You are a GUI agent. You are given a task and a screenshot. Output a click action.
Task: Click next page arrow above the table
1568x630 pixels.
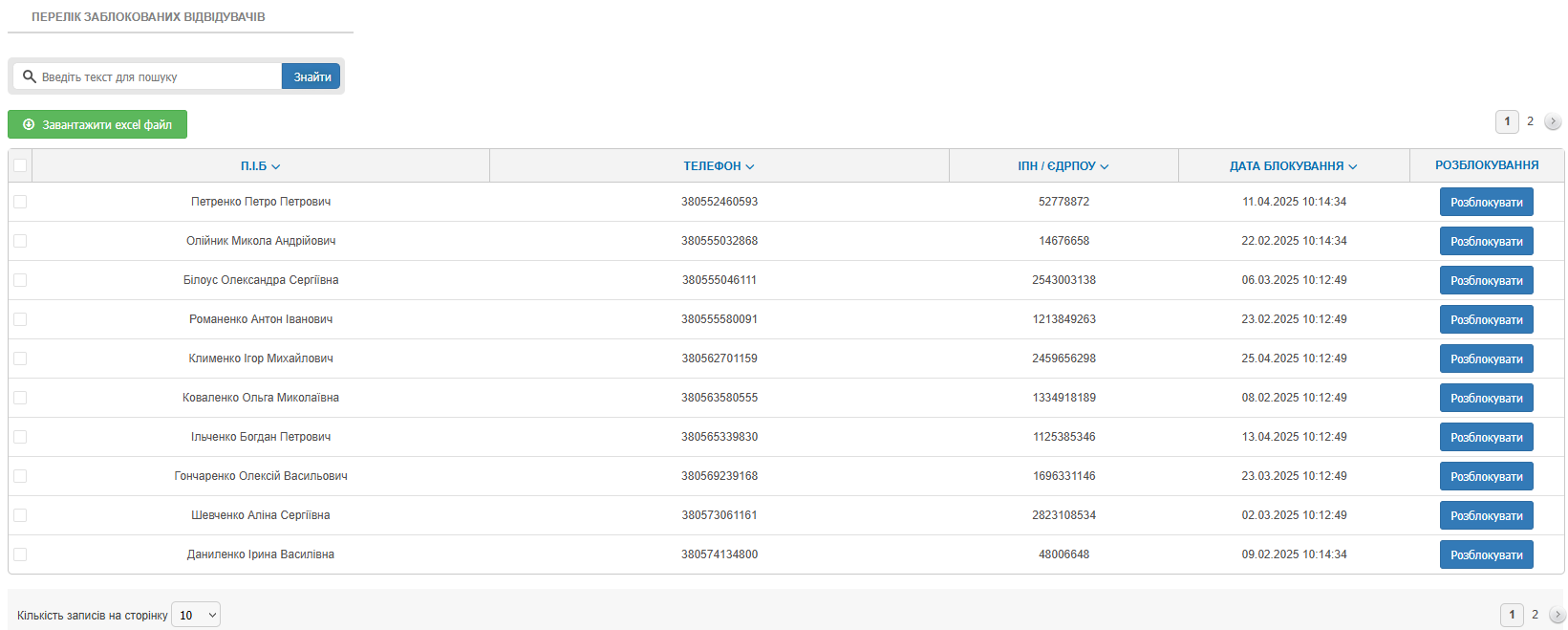(1553, 121)
